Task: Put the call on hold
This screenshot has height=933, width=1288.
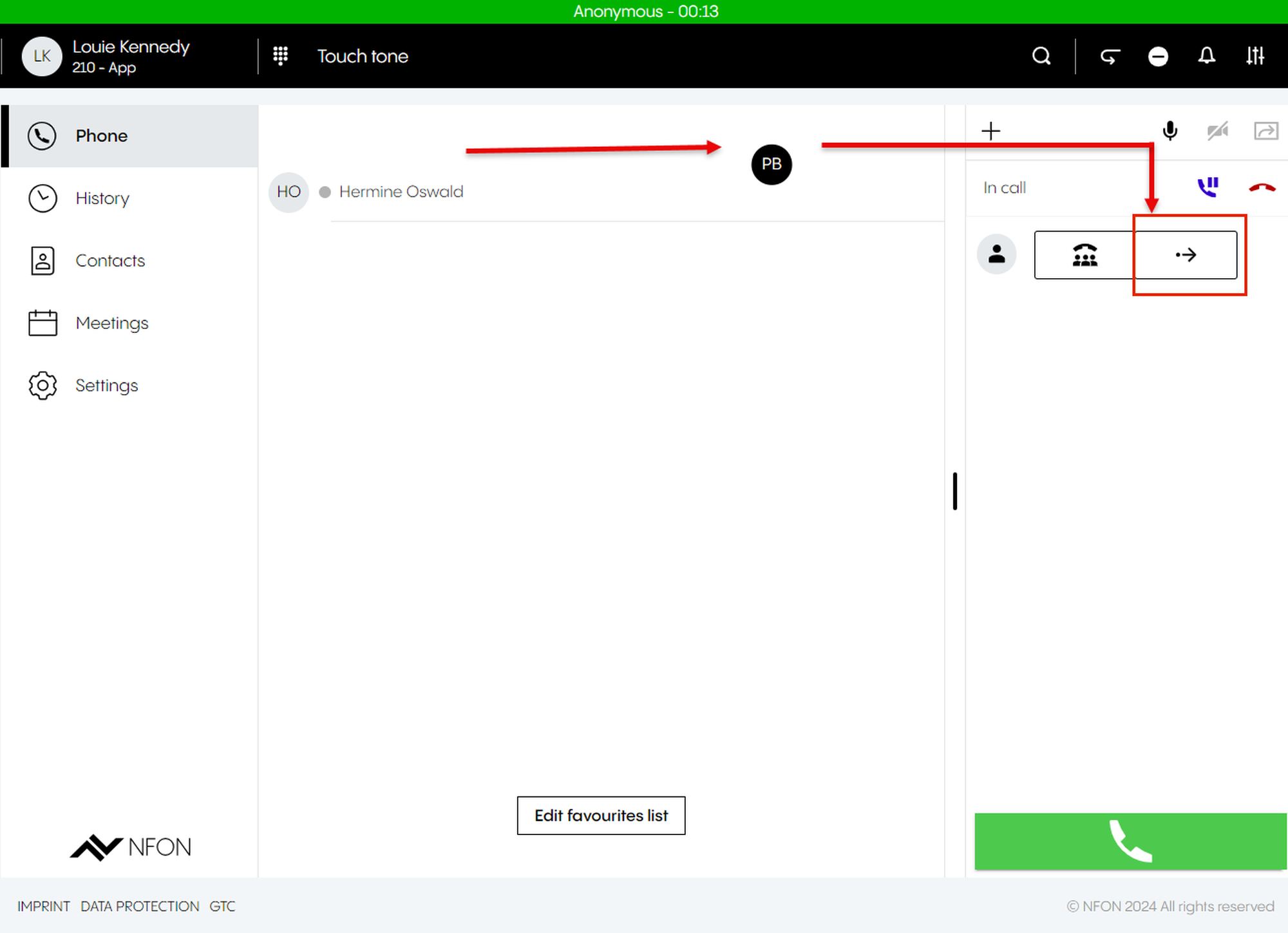Action: [x=1207, y=187]
